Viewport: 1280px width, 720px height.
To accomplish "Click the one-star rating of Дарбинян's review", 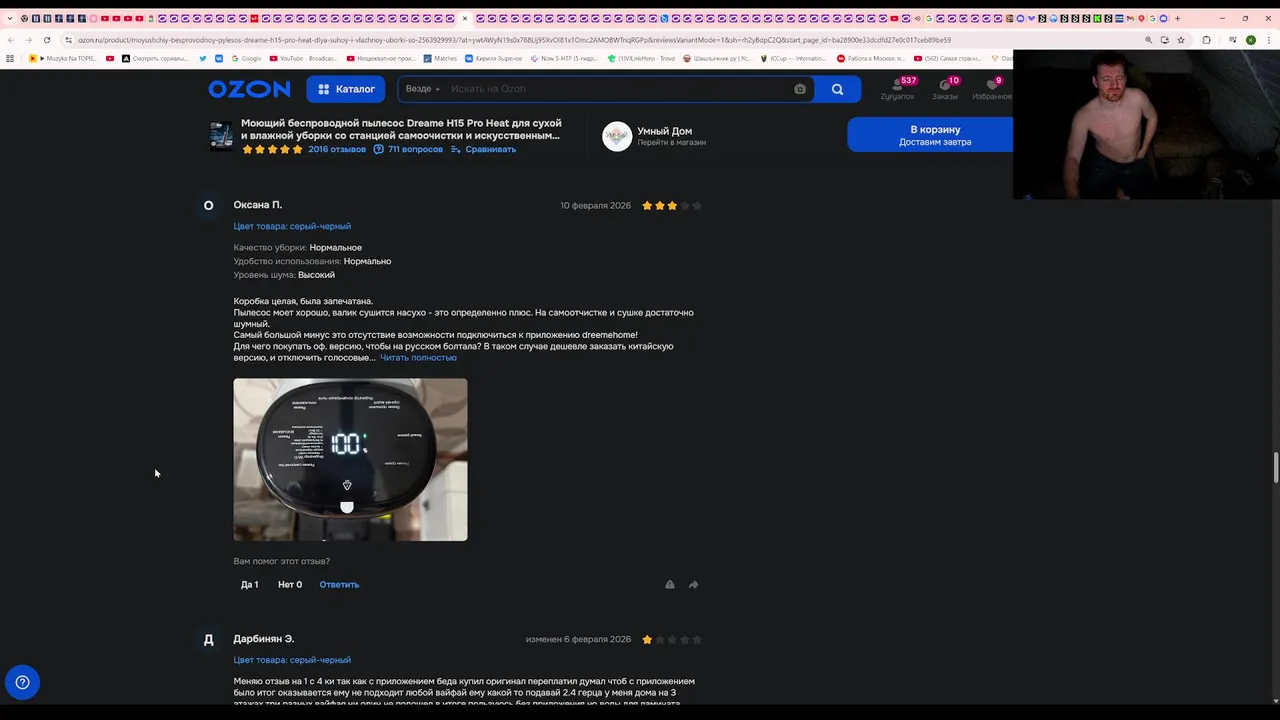I will (672, 639).
